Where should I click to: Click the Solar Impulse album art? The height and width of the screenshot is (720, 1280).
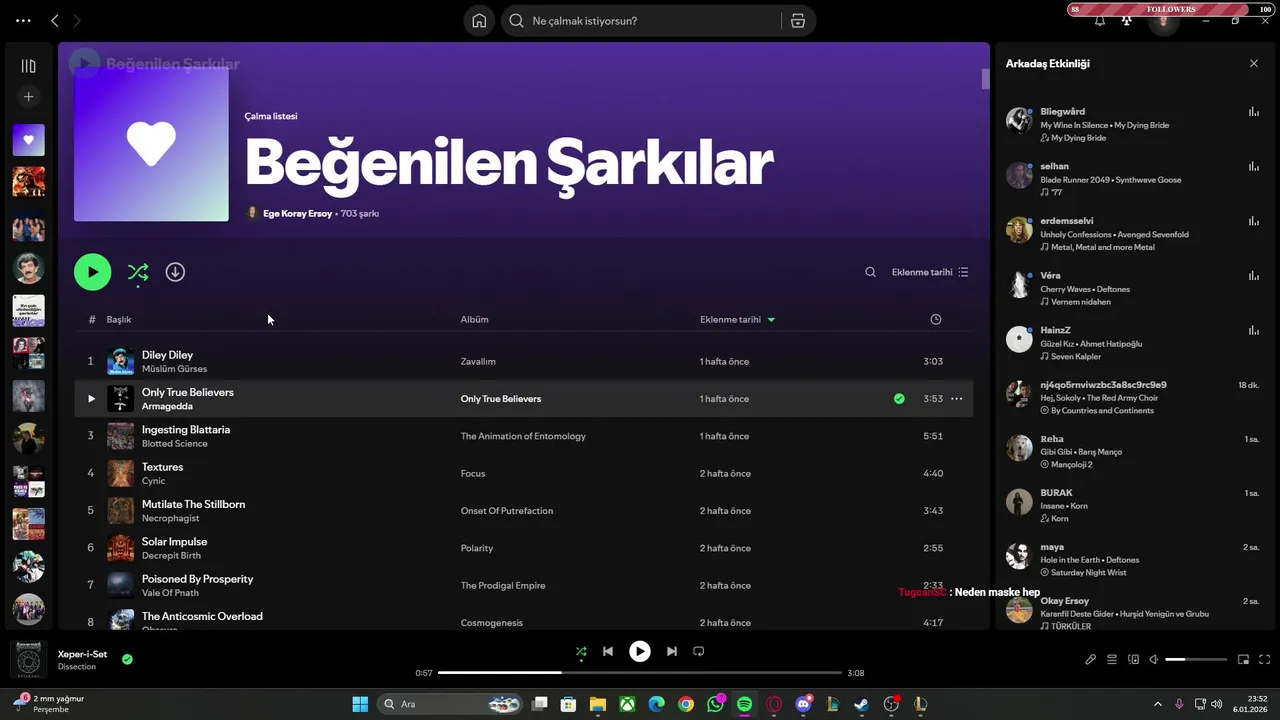click(120, 548)
